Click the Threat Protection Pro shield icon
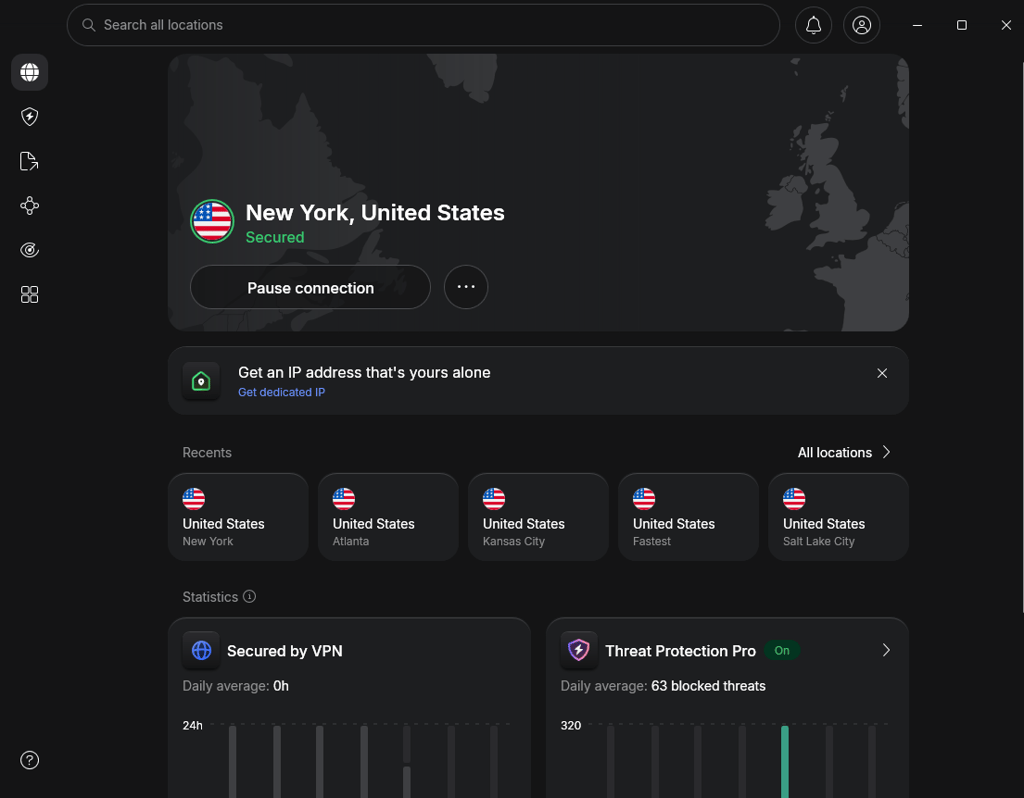The height and width of the screenshot is (798, 1024). 579,650
